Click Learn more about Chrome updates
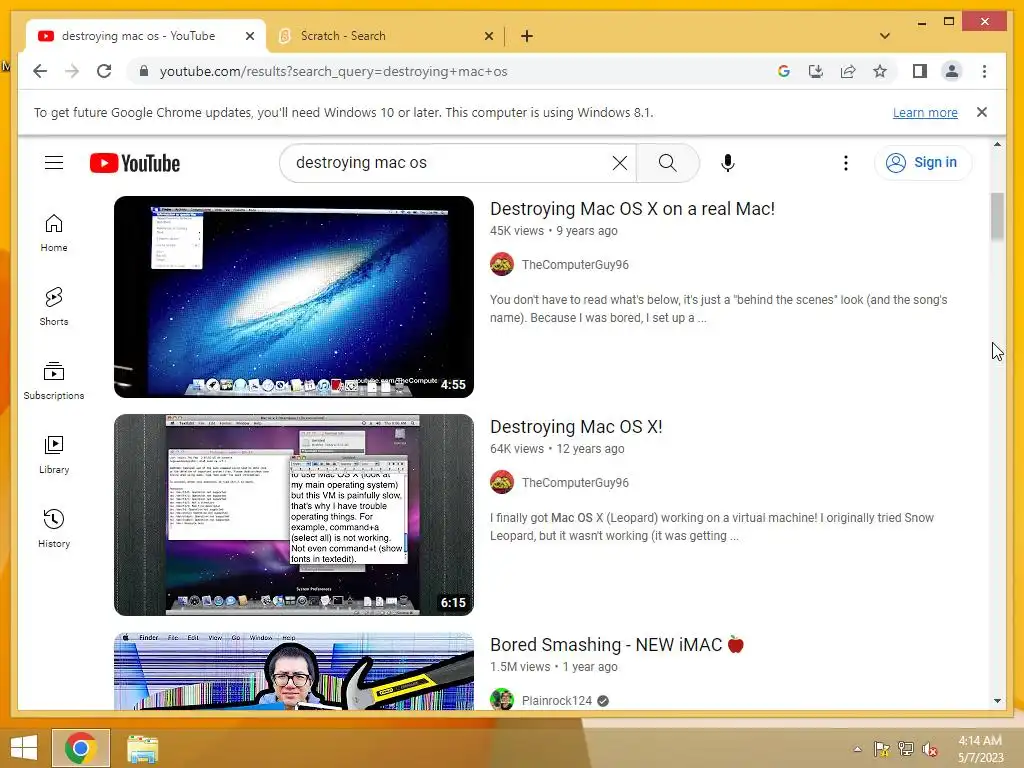The image size is (1024, 768). coord(925,112)
